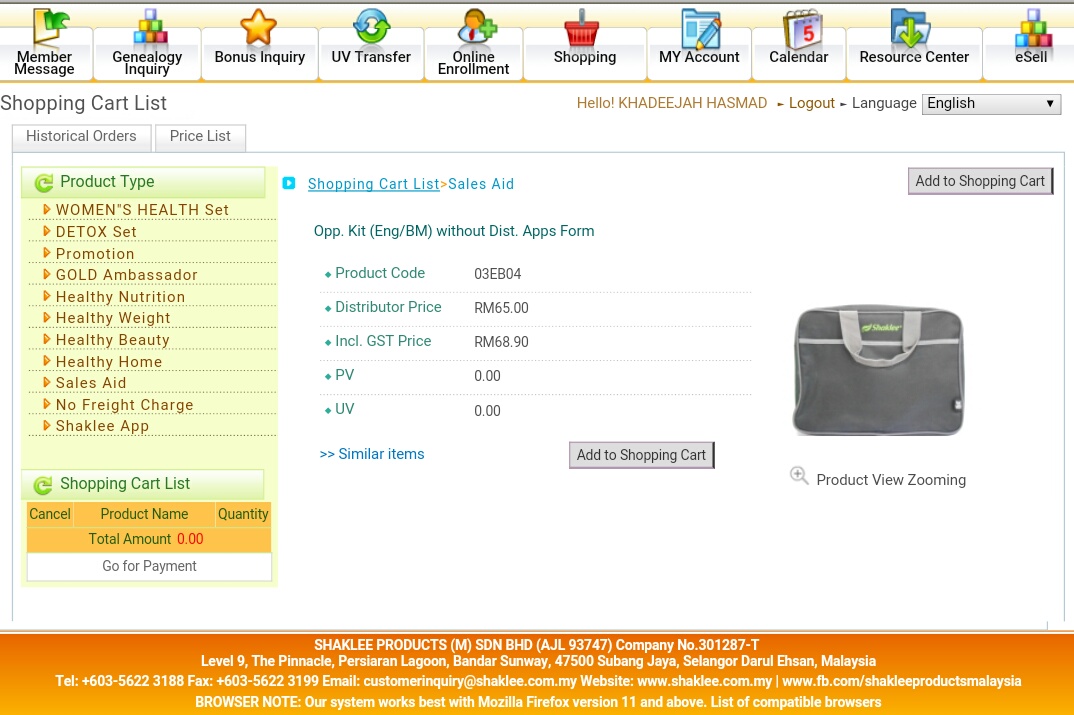1074x715 pixels.
Task: Open the Resource Center menu
Action: tap(914, 57)
